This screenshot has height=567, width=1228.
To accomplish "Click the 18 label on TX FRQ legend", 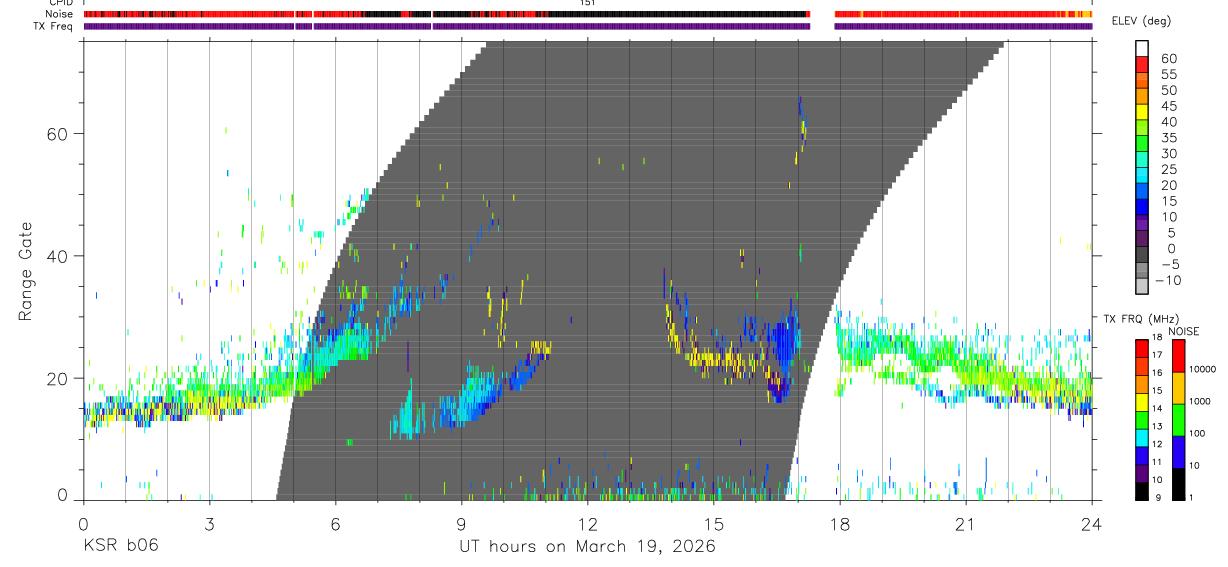I will tap(1159, 339).
